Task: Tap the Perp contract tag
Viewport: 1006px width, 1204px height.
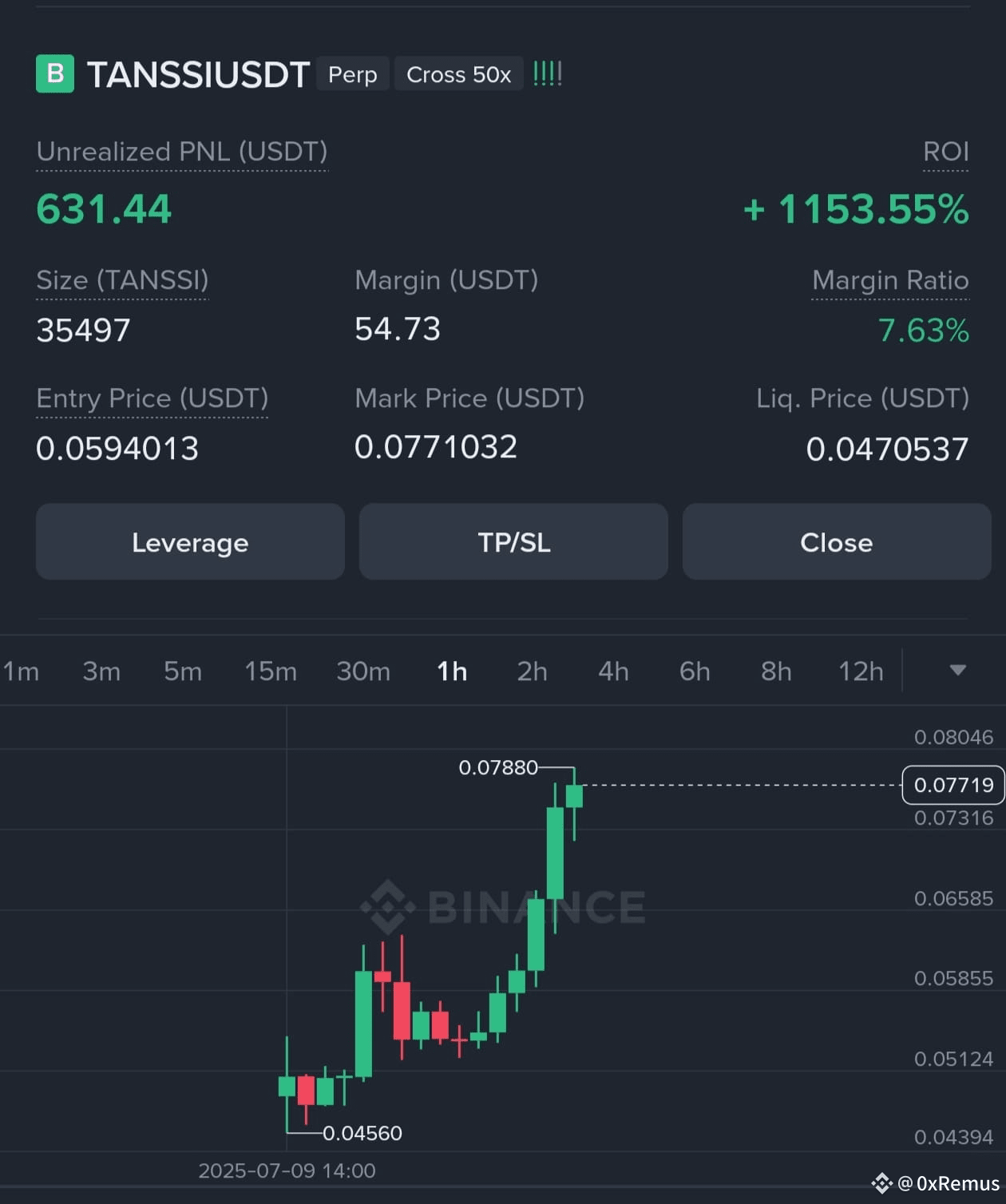Action: click(353, 74)
